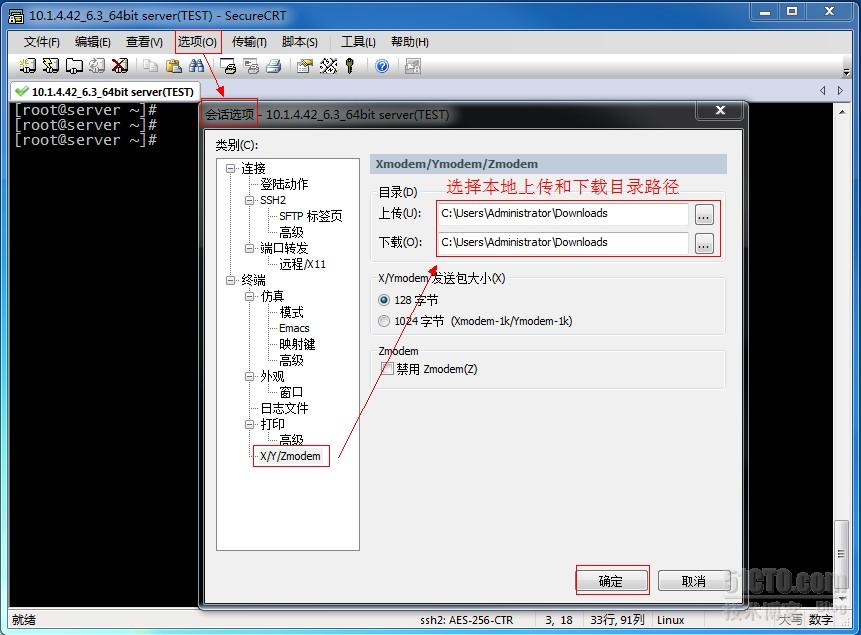
Task: Click status bar 33行, 91列 text
Action: (617, 620)
